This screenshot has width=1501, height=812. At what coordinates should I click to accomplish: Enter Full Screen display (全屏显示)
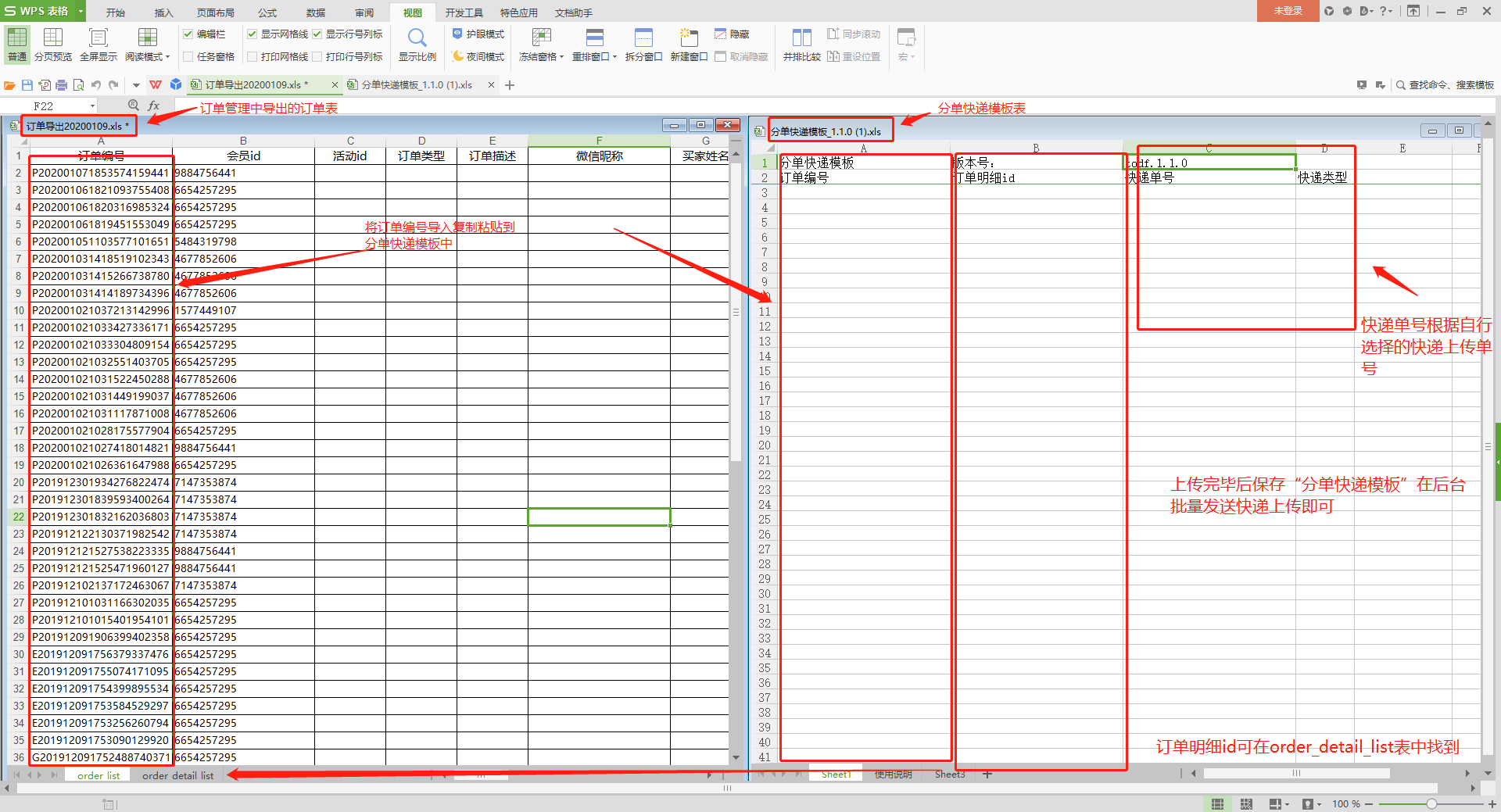99,44
